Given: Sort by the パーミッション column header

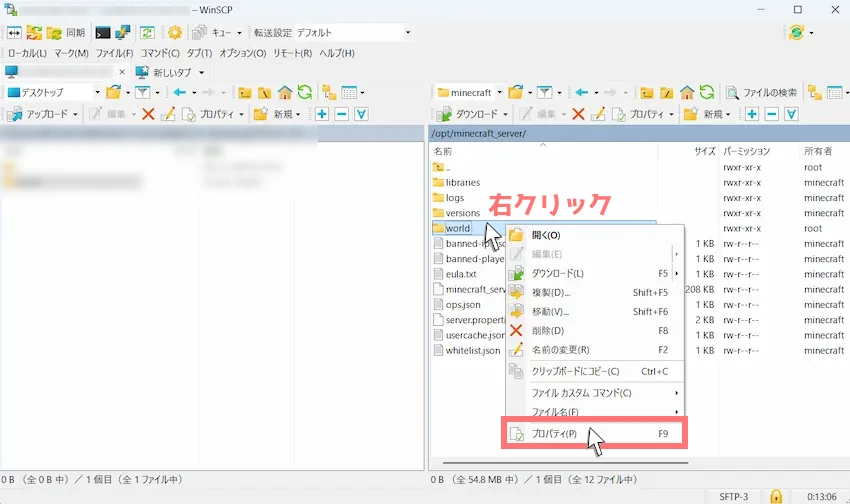Looking at the screenshot, I should pos(746,151).
